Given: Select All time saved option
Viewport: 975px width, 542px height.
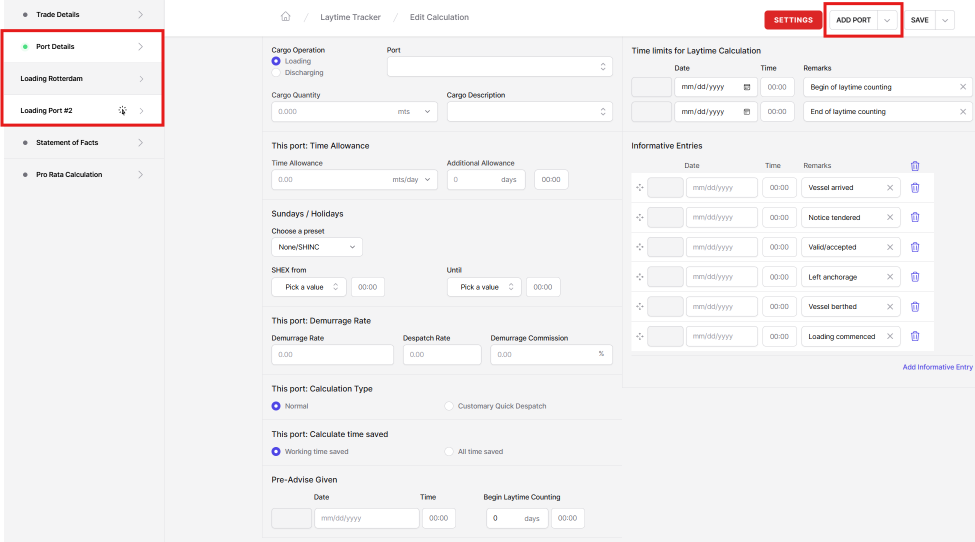Looking at the screenshot, I should pyautogui.click(x=449, y=452).
